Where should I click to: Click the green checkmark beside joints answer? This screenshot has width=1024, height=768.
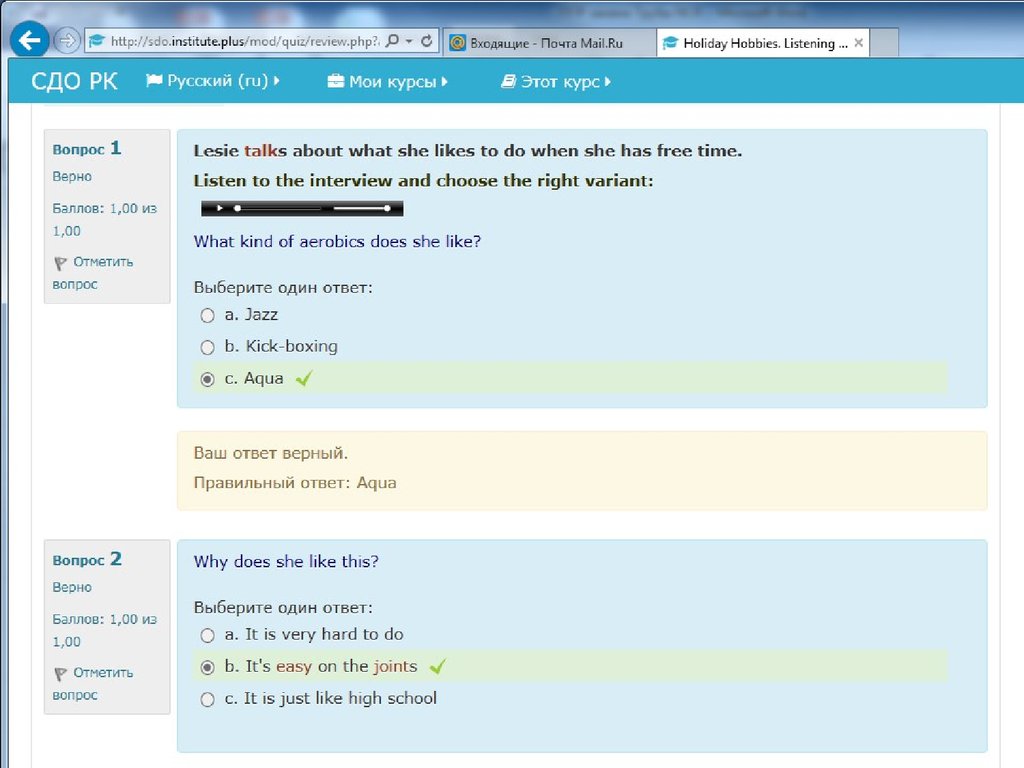point(438,666)
